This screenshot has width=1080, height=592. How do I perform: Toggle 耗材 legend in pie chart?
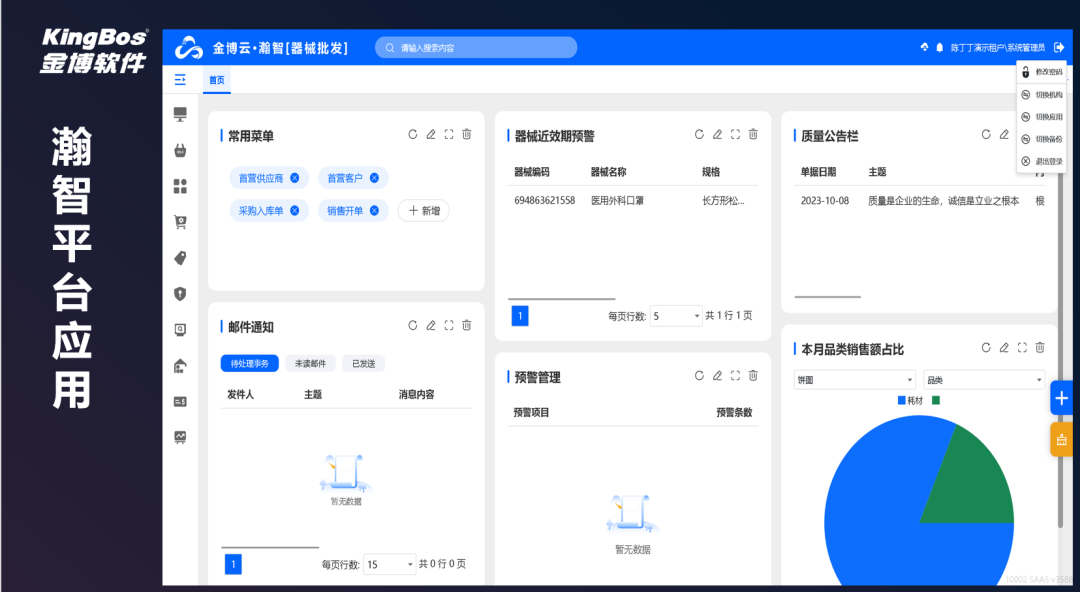pyautogui.click(x=909, y=400)
